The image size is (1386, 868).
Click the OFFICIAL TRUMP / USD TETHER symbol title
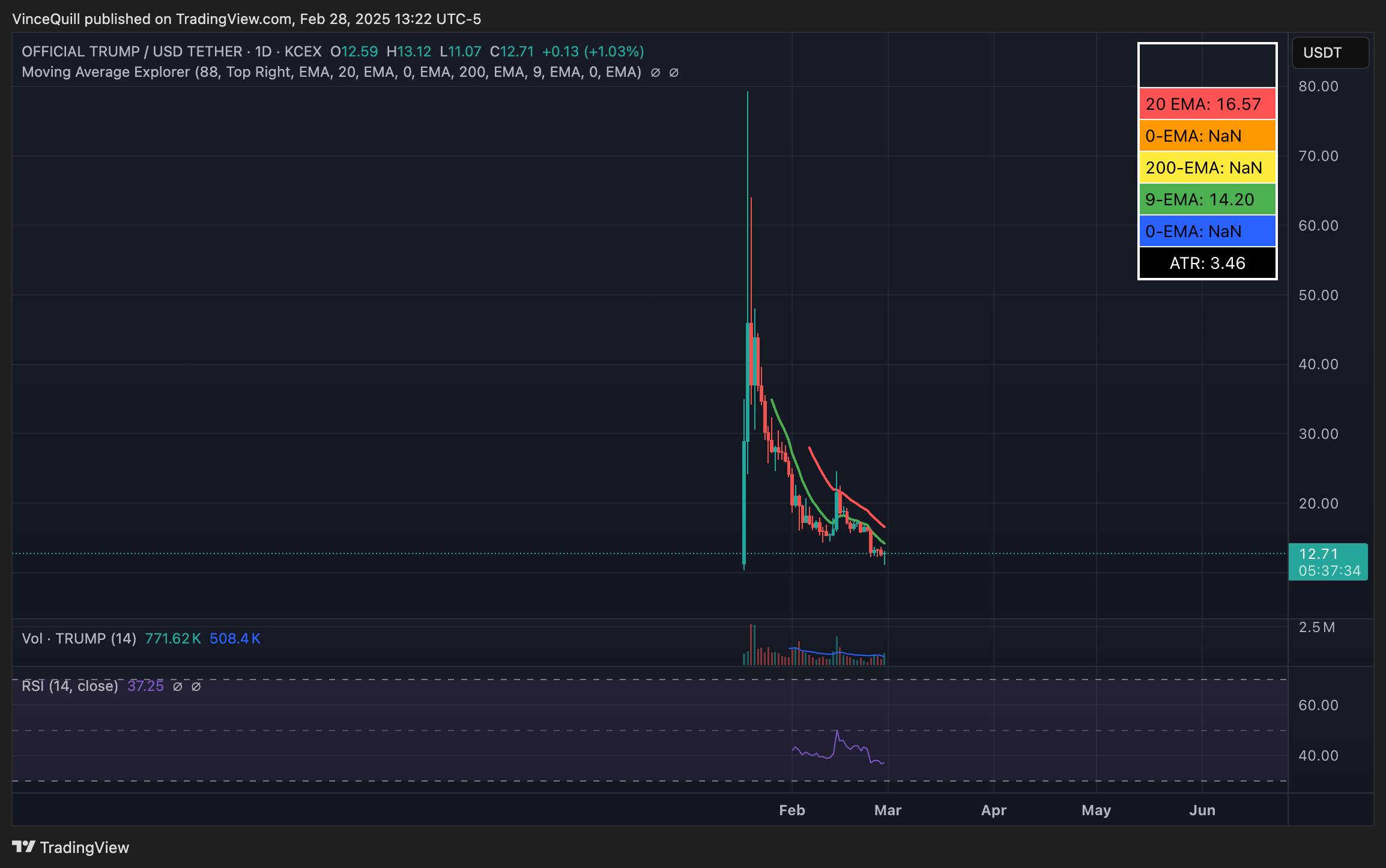[x=132, y=52]
